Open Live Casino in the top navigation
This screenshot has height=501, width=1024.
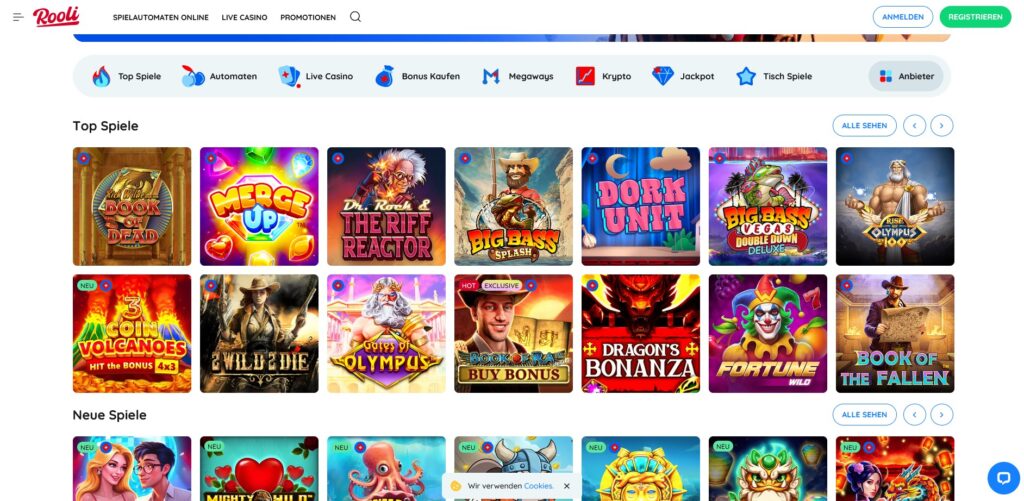tap(244, 18)
